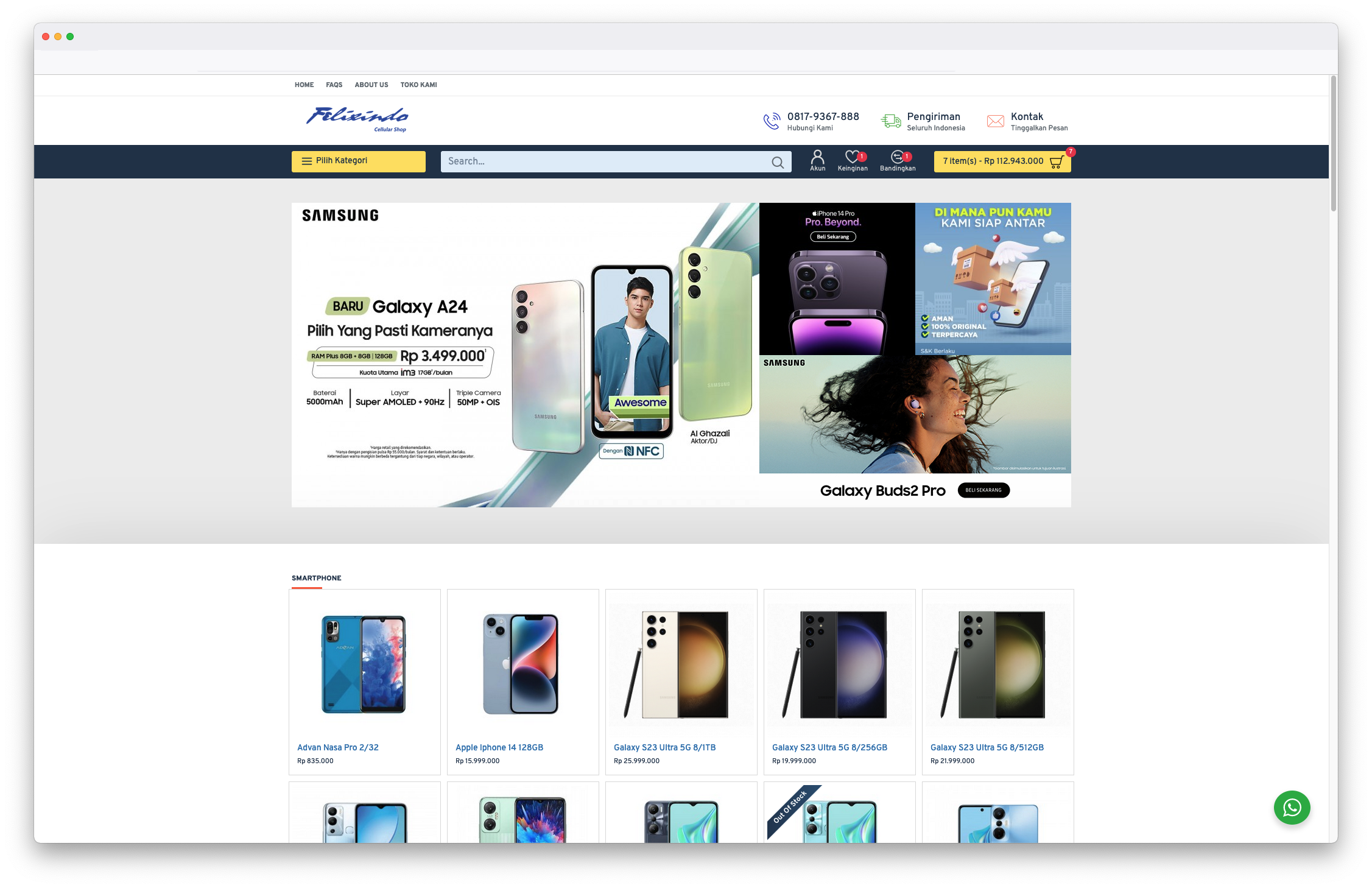Click the green delivery truck icon
The width and height of the screenshot is (1372, 888).
pos(891,121)
